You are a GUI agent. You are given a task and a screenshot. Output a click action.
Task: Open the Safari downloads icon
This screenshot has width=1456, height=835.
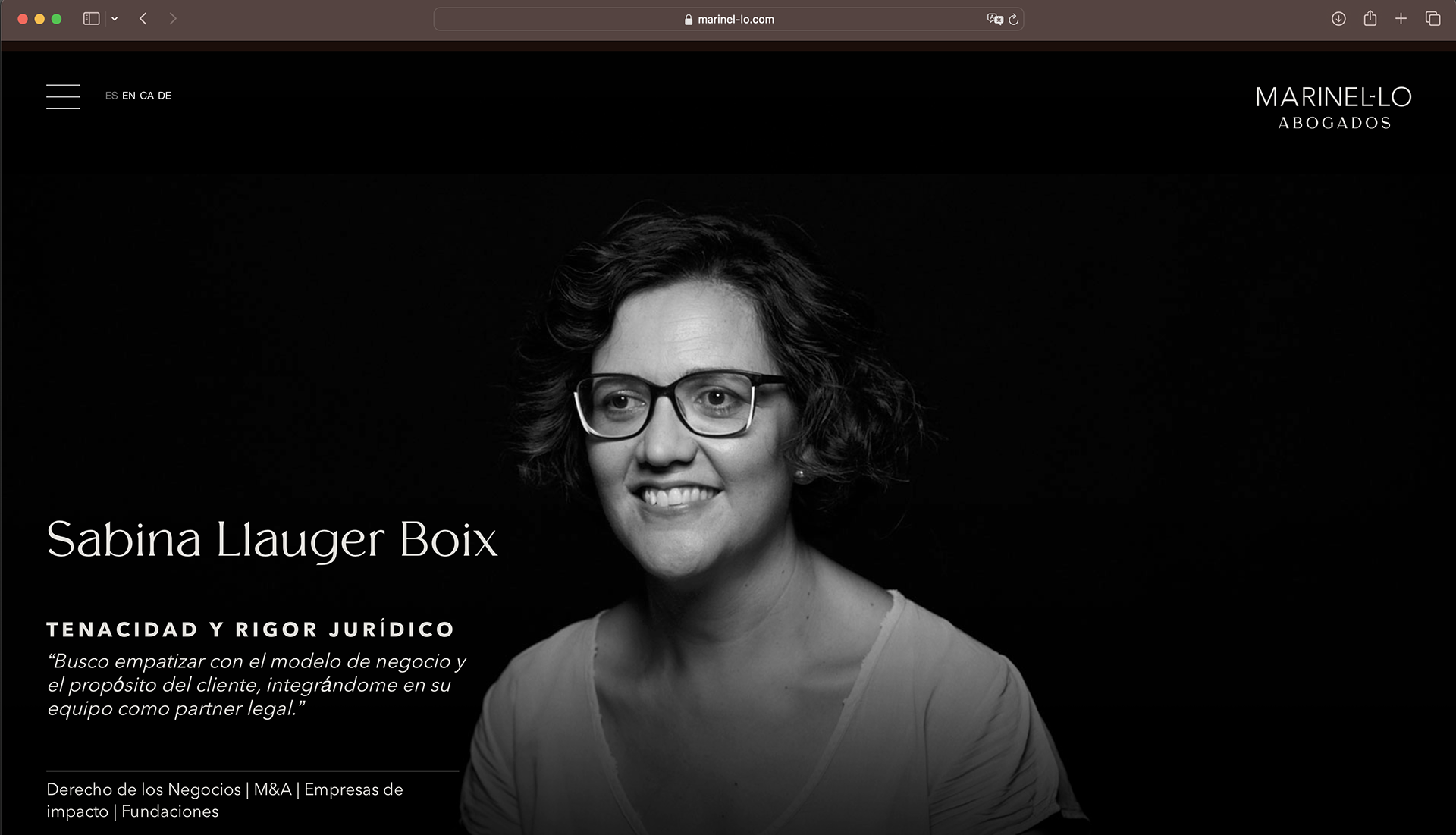coord(1338,19)
